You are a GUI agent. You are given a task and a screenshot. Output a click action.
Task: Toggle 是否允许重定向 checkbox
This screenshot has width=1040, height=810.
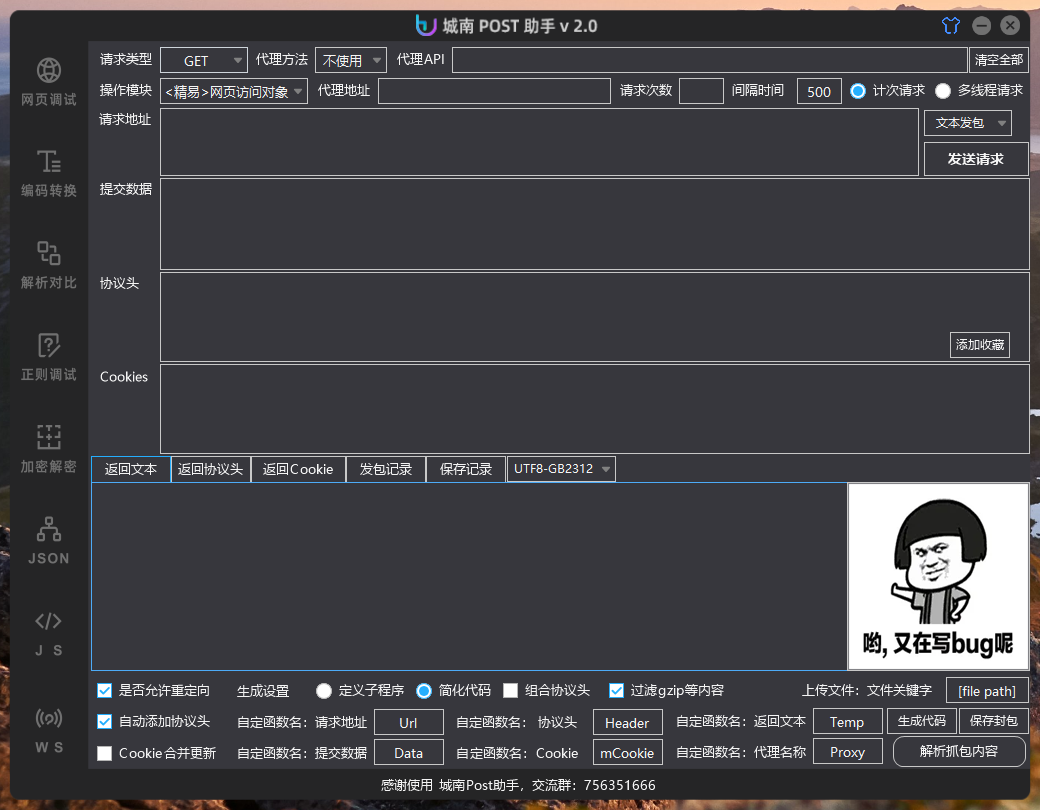point(105,691)
